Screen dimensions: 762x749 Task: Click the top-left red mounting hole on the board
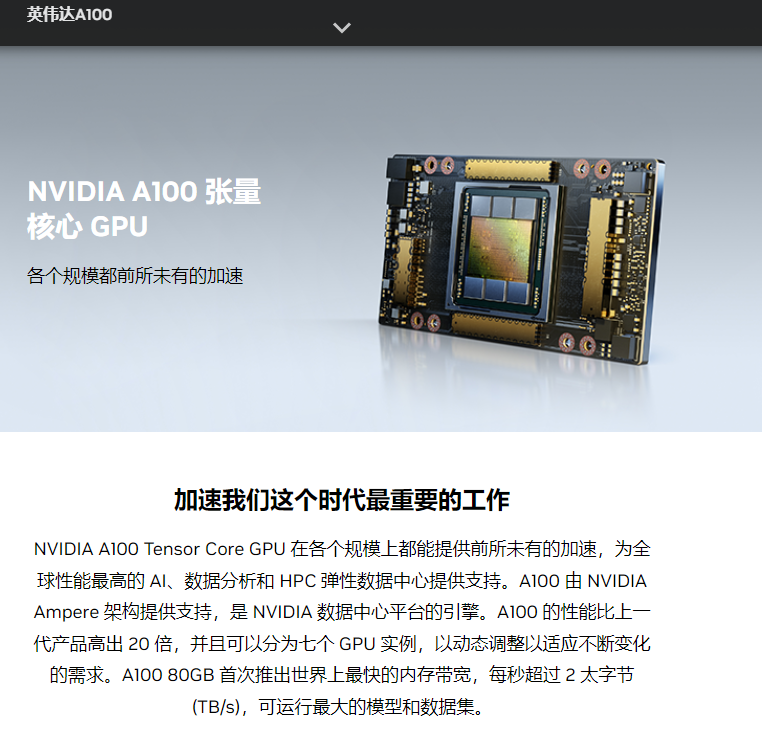coord(431,165)
